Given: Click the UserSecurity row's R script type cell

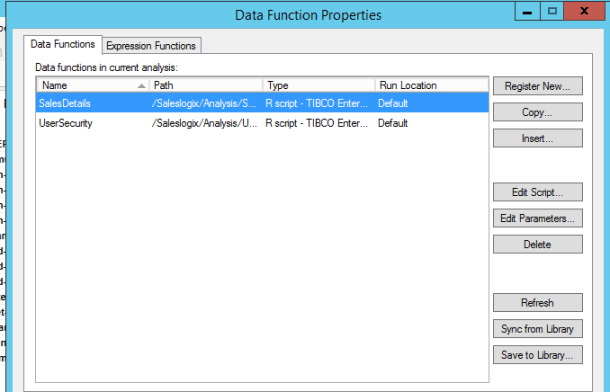Looking at the screenshot, I should click(316, 123).
